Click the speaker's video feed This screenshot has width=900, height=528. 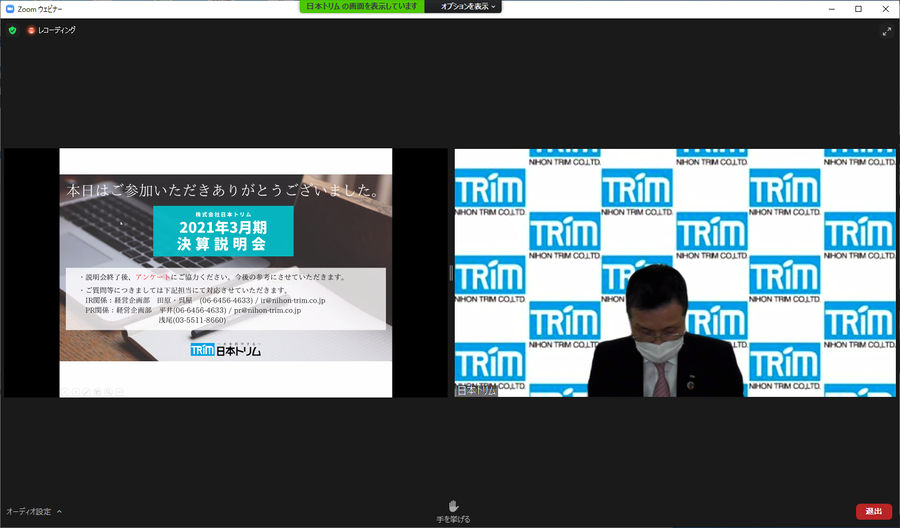(675, 273)
